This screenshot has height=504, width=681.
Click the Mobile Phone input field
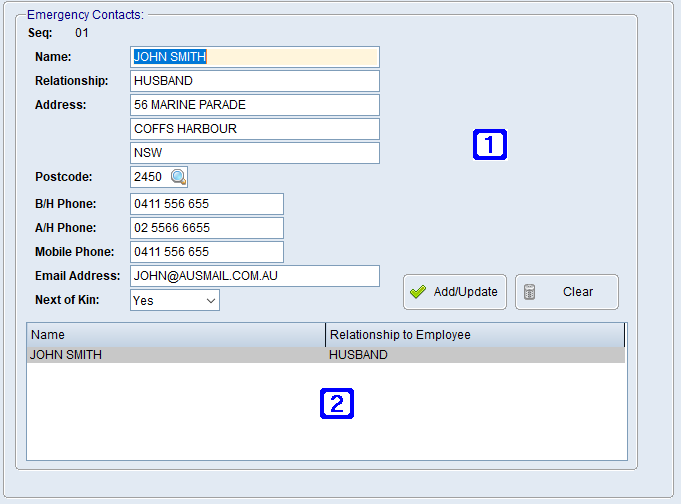(207, 252)
